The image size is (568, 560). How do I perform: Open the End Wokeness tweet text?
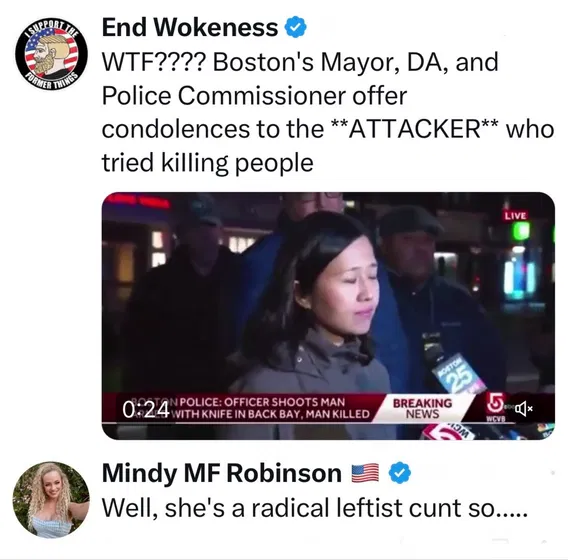pos(328,112)
